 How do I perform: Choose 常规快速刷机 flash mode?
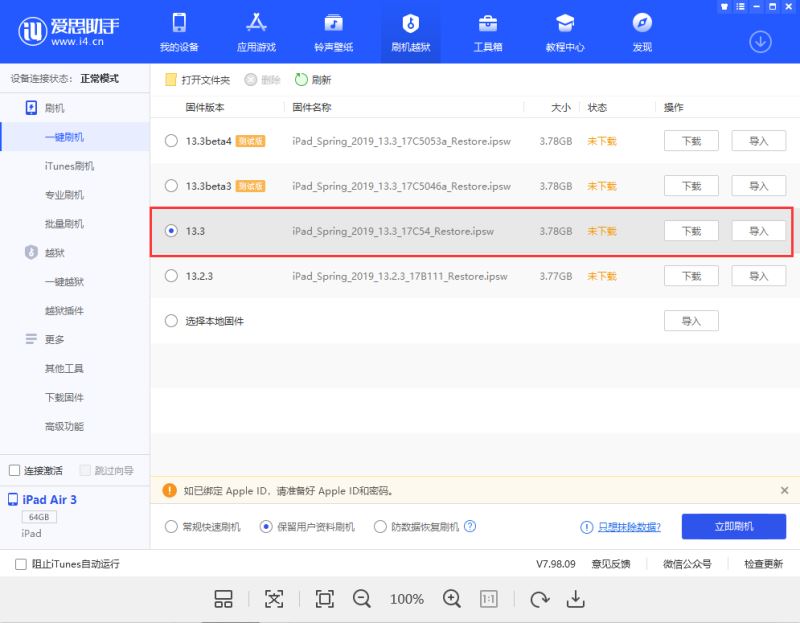click(x=171, y=526)
